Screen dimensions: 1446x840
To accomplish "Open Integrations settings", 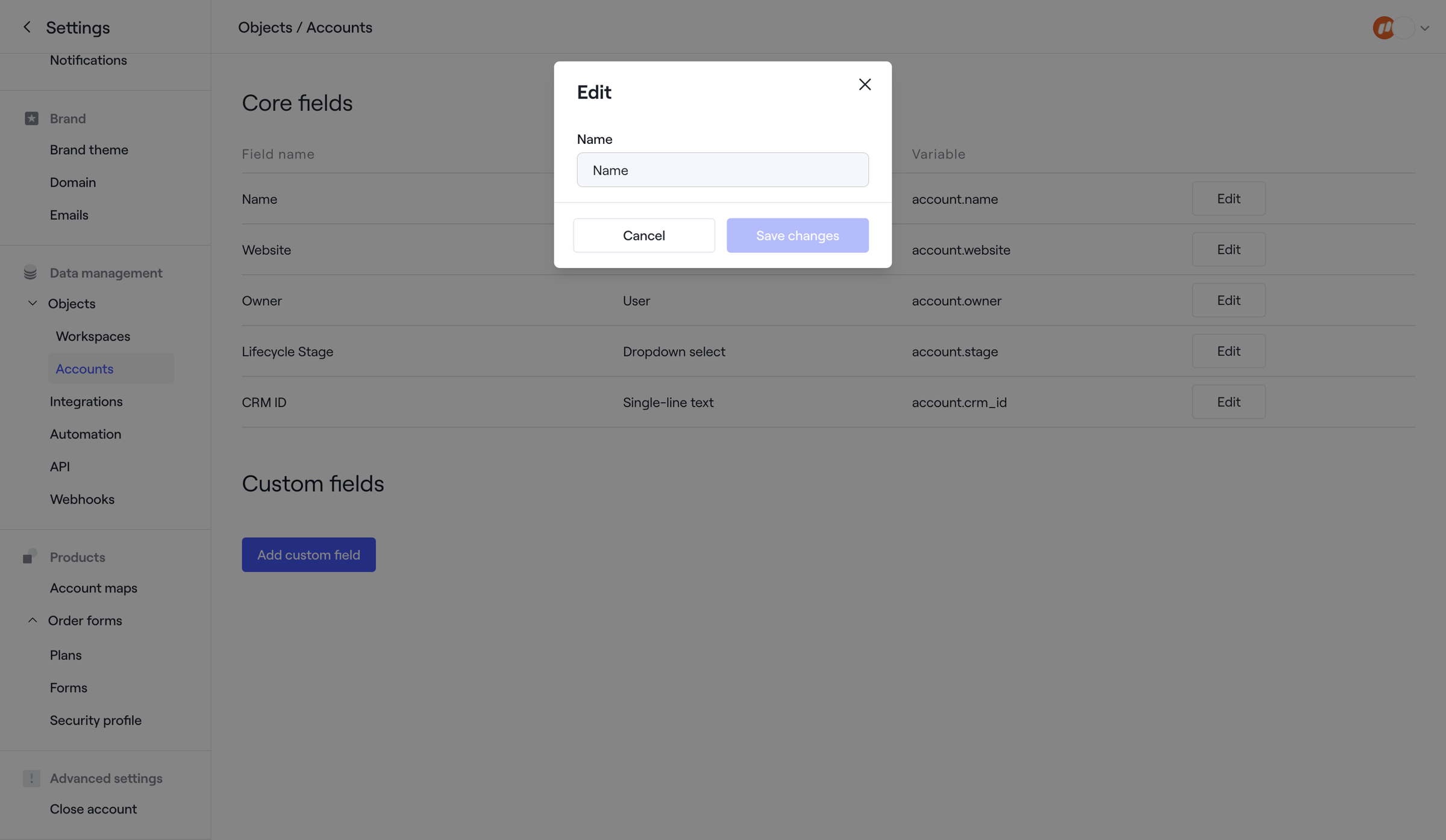I will tap(86, 402).
